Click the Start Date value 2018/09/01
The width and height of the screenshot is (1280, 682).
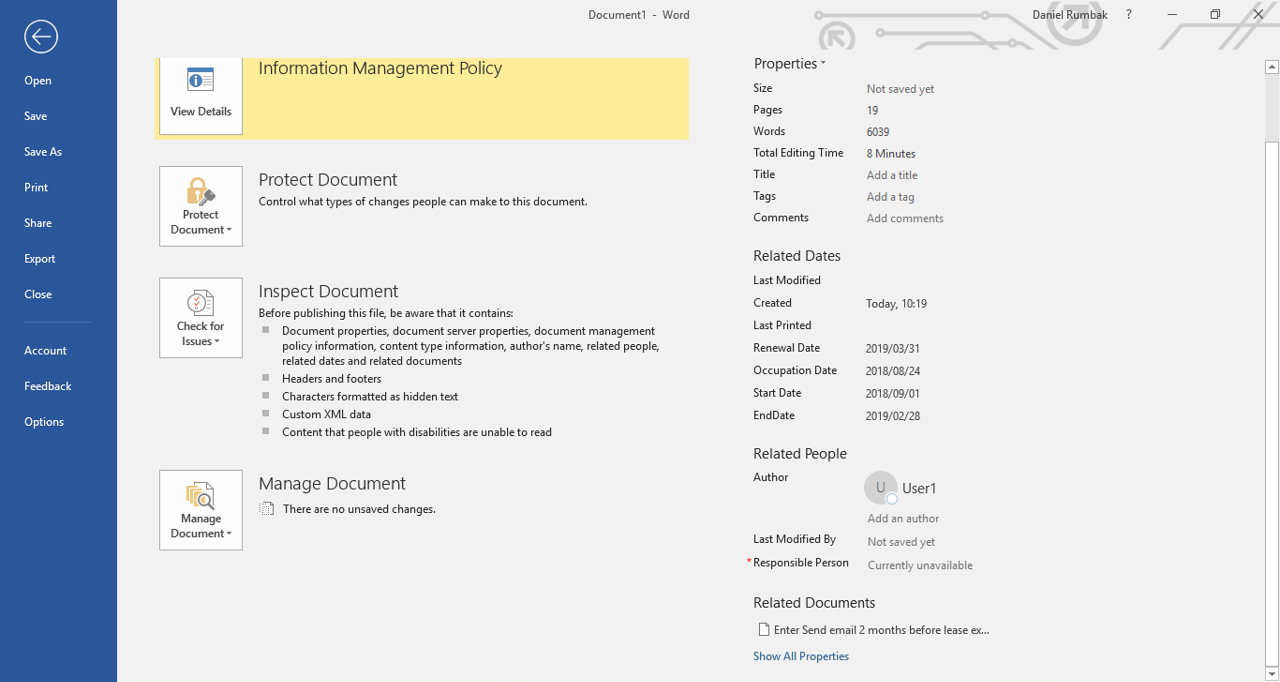pos(893,394)
